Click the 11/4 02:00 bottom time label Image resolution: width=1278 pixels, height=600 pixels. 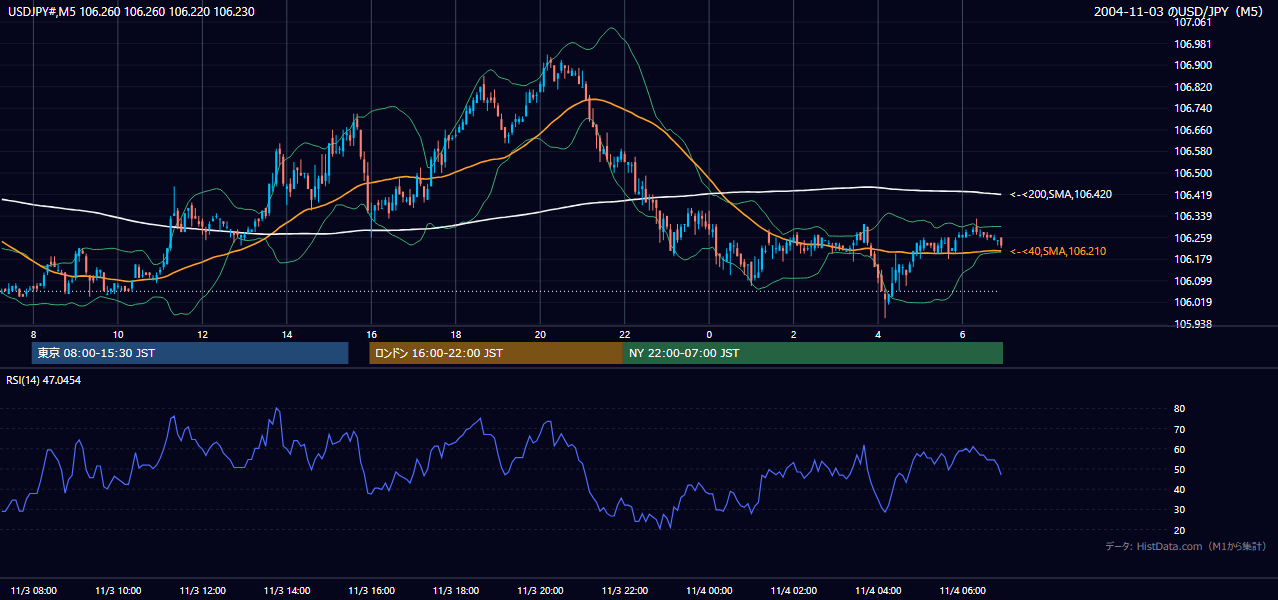pos(794,590)
